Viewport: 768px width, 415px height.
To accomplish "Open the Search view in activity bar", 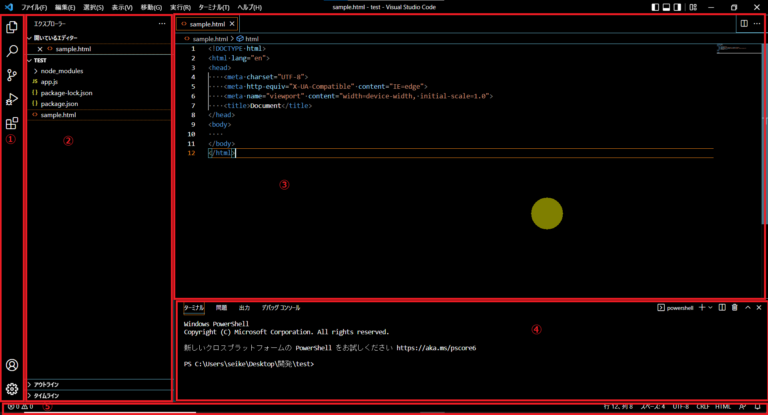I will (x=12, y=50).
